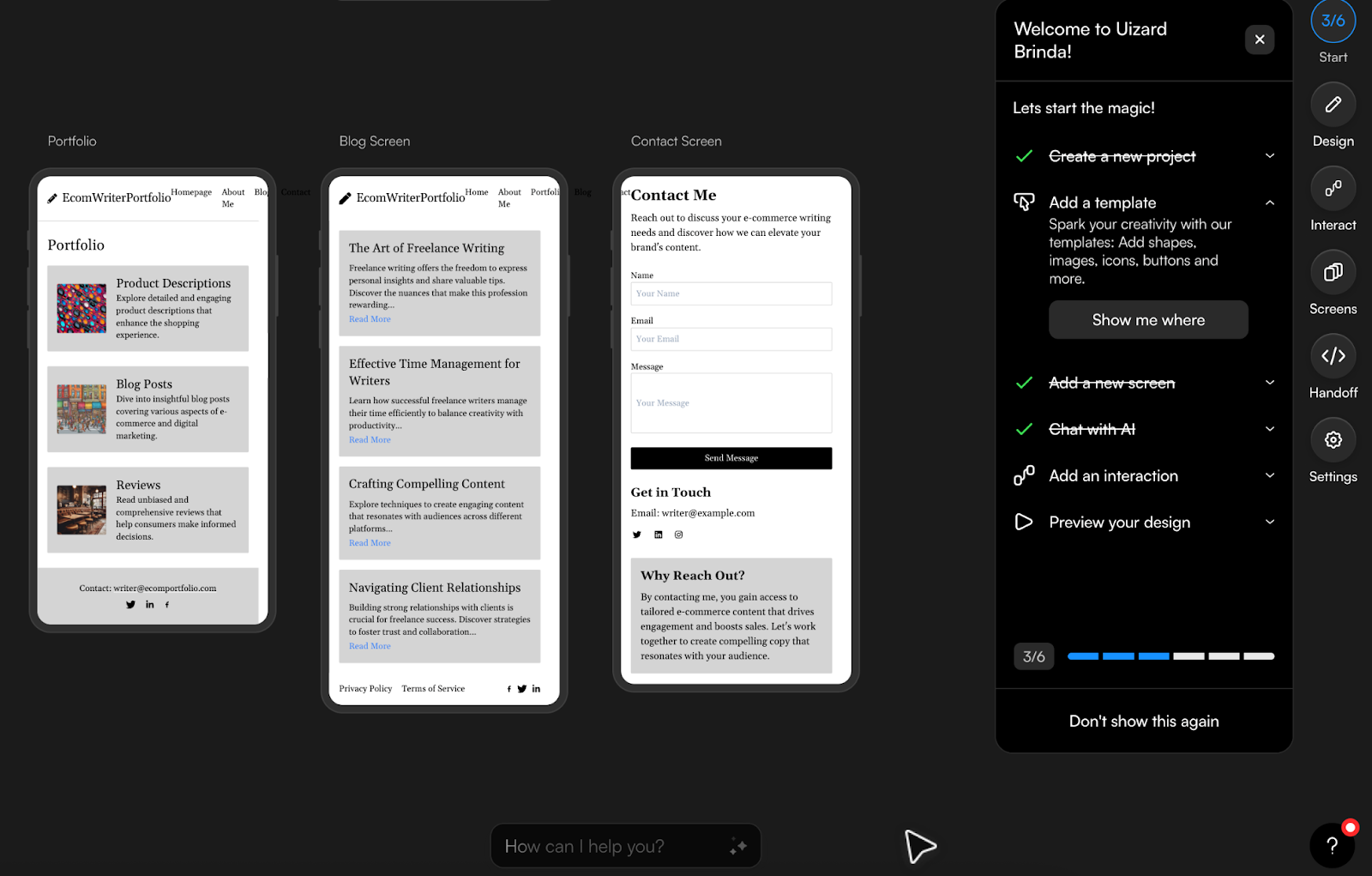1372x876 pixels.
Task: Click the sparkle icon in the chat bar
Action: 737,845
